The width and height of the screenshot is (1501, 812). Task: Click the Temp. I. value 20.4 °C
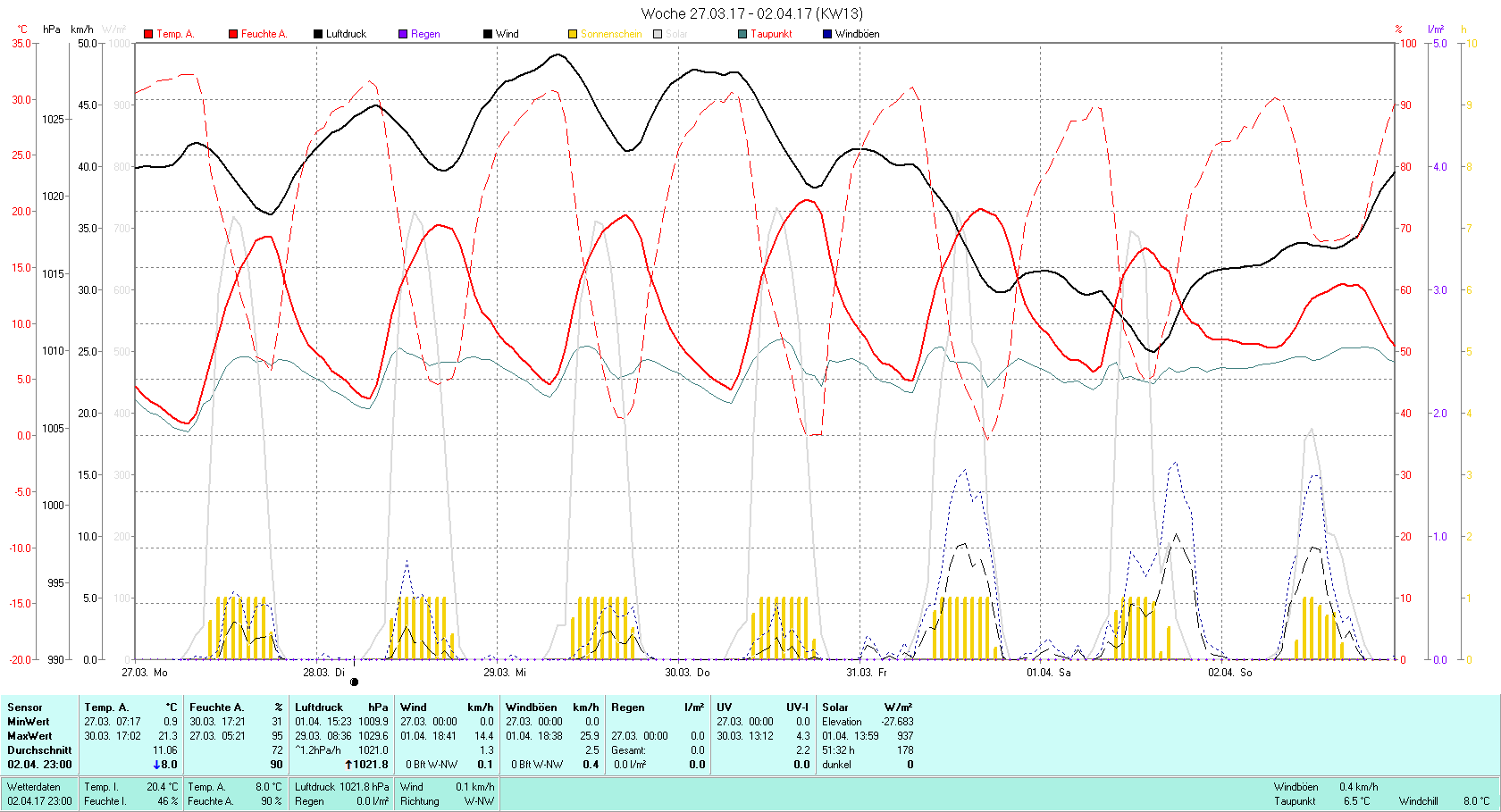click(x=162, y=787)
